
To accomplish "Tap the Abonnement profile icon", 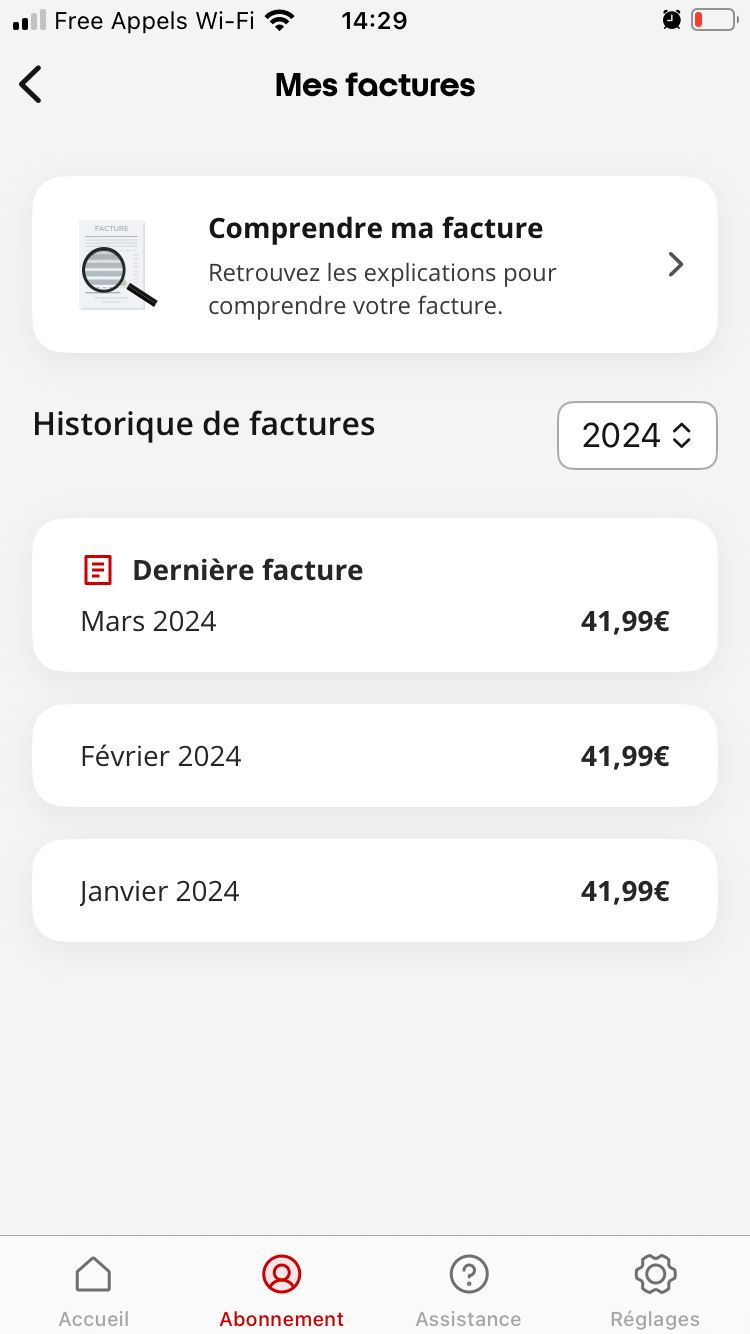I will 281,1275.
